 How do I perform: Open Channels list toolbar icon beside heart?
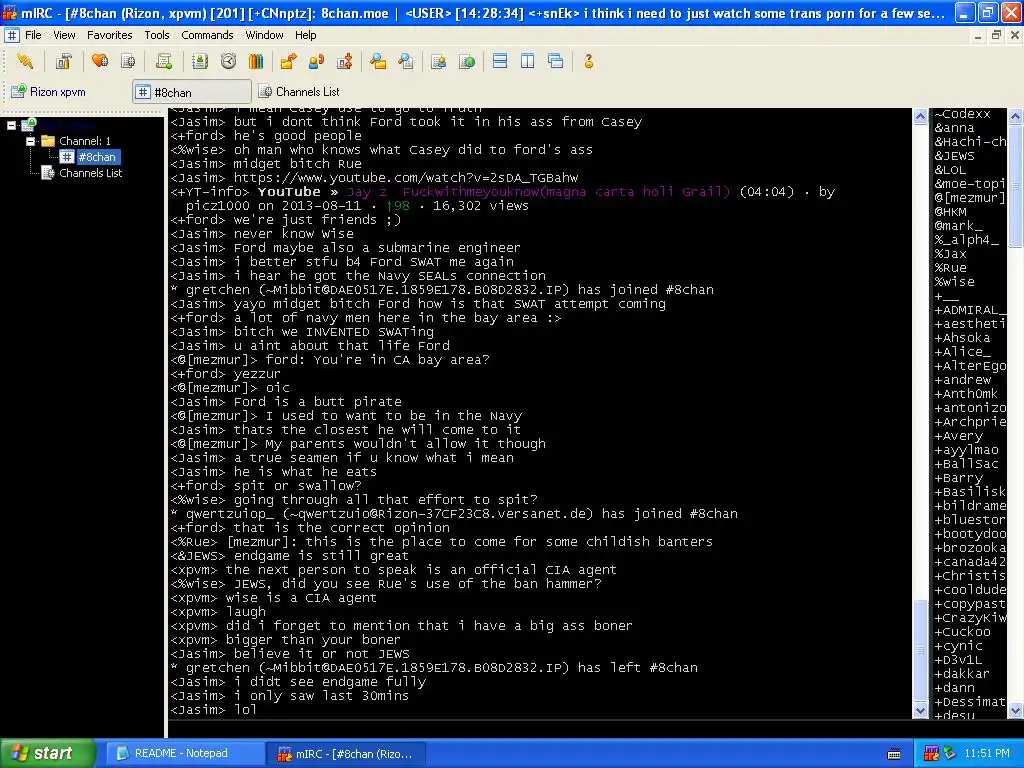pos(128,61)
